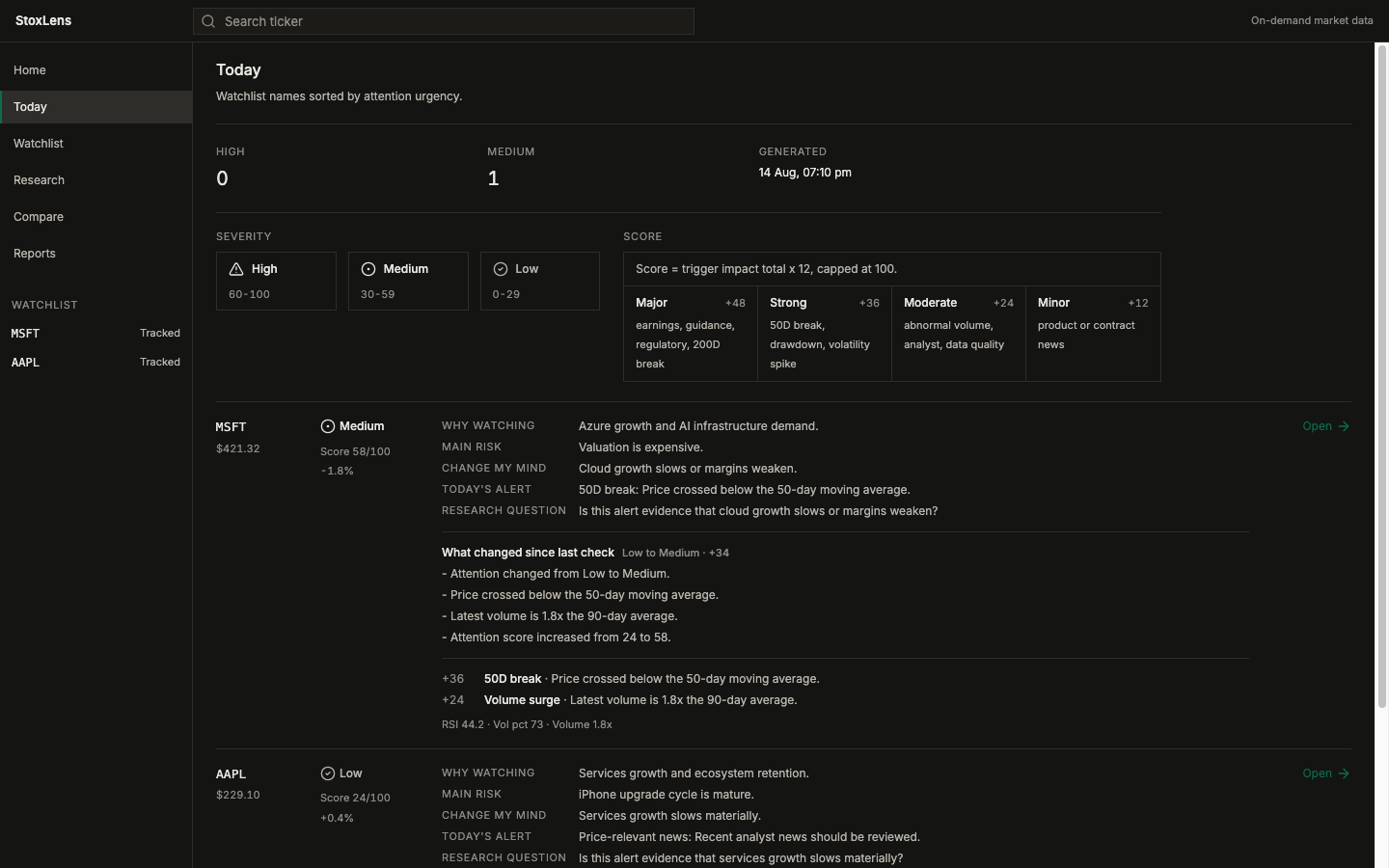
Task: Click 'Attention score increased from 24 to 58.'
Action: 557,637
